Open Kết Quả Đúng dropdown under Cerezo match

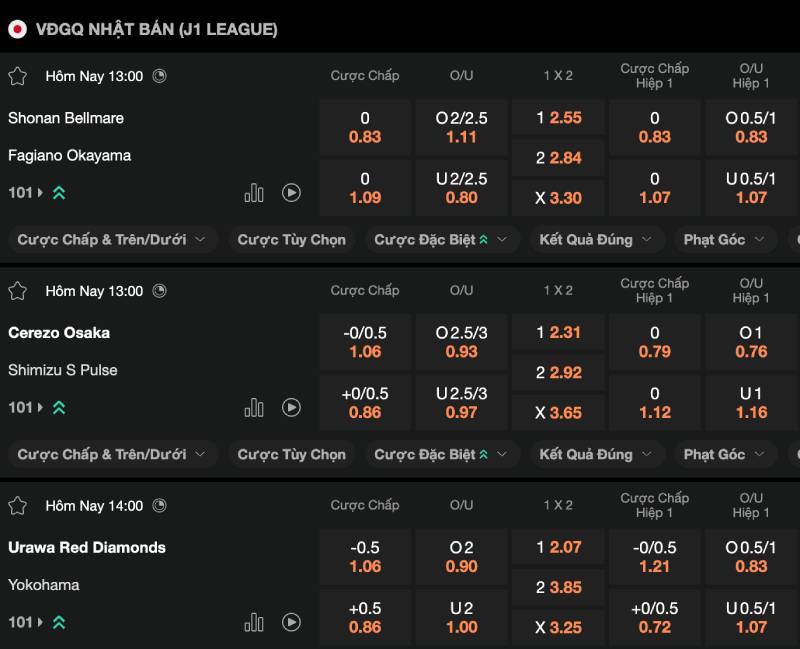pos(596,455)
